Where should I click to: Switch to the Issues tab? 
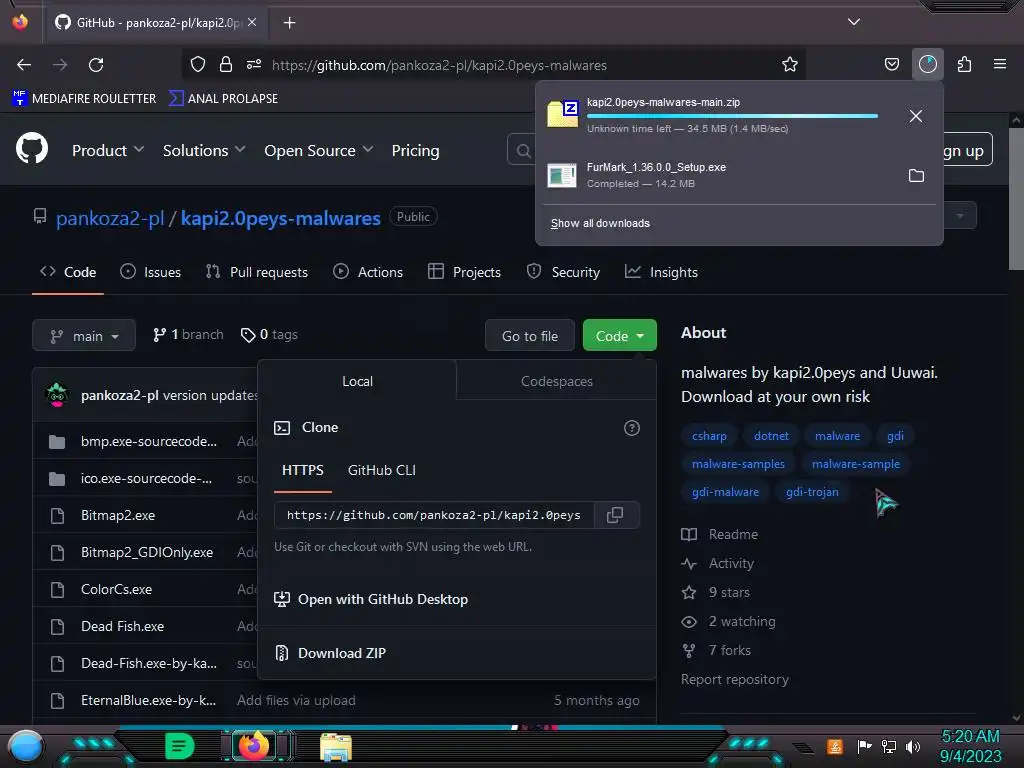tap(150, 272)
